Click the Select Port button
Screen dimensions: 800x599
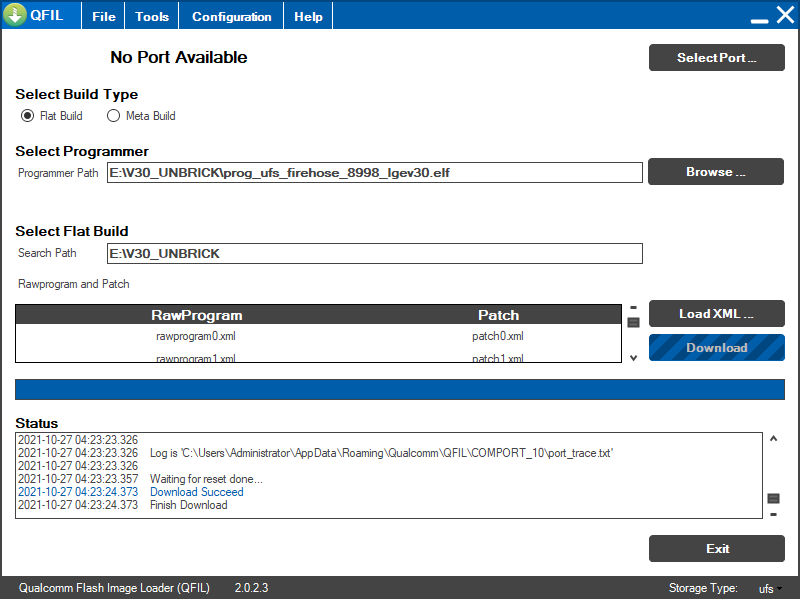[x=717, y=58]
